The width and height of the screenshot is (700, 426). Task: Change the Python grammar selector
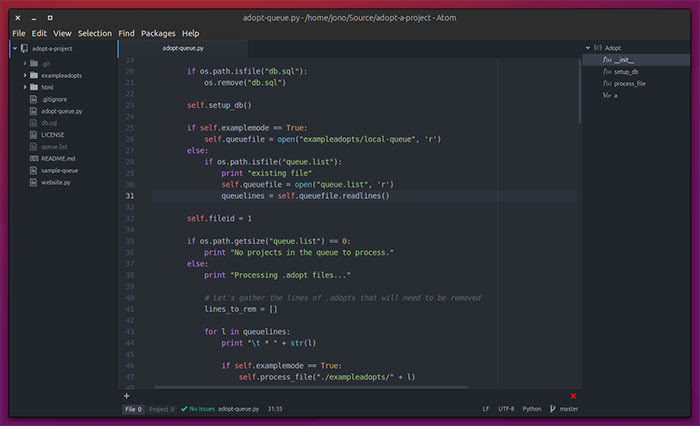pos(532,409)
